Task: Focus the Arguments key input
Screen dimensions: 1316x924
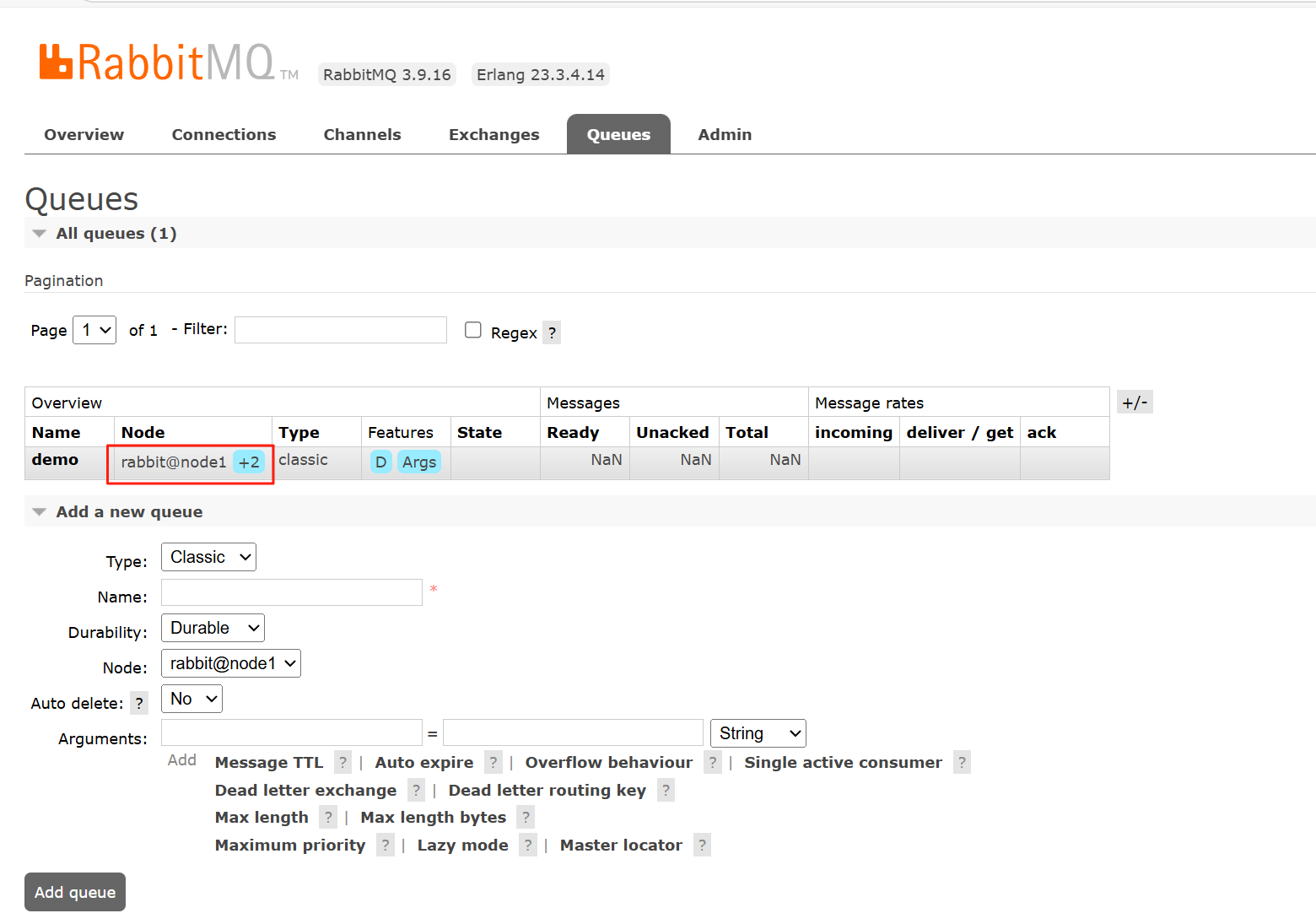Action: click(292, 732)
